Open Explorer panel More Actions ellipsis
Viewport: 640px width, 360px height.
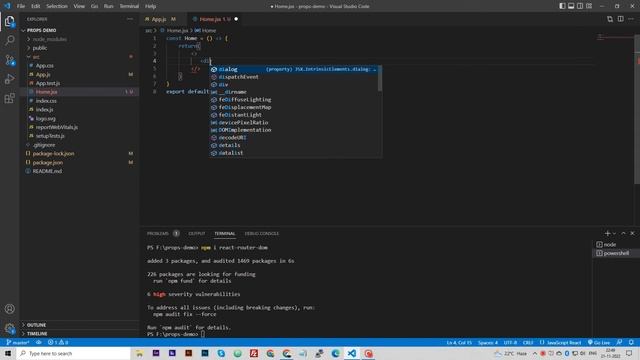(130, 19)
